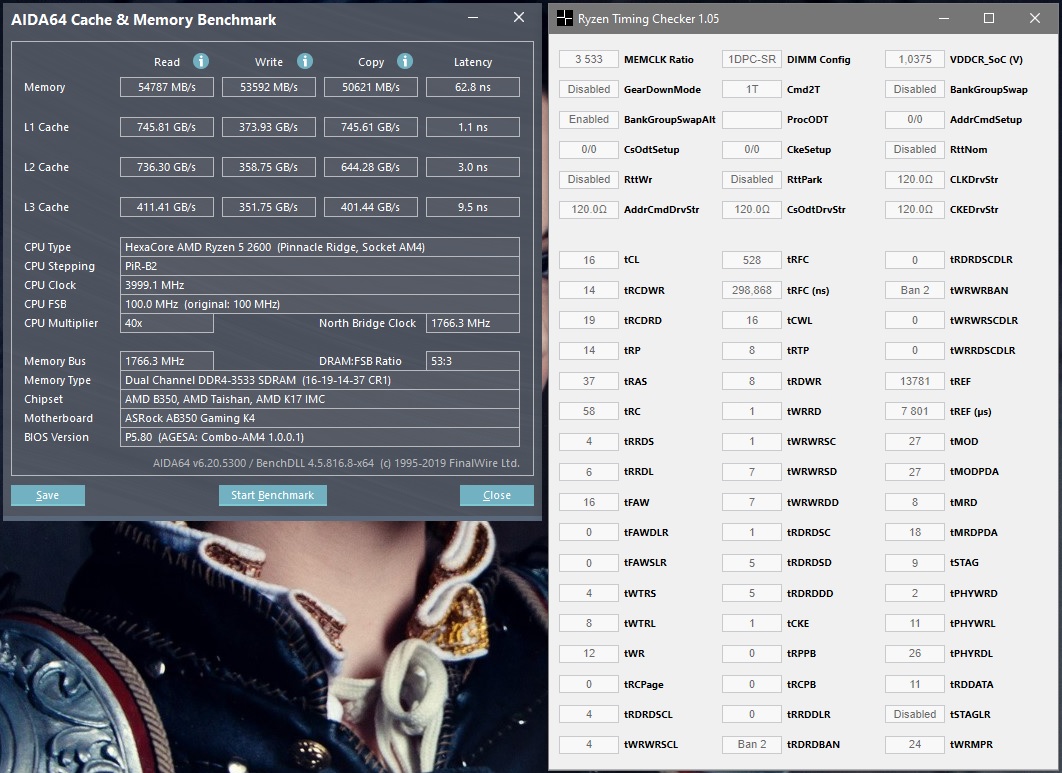Screen dimensions: 1062x773
Task: Select the Memory Read value 54787 MB/s
Action: (x=167, y=87)
